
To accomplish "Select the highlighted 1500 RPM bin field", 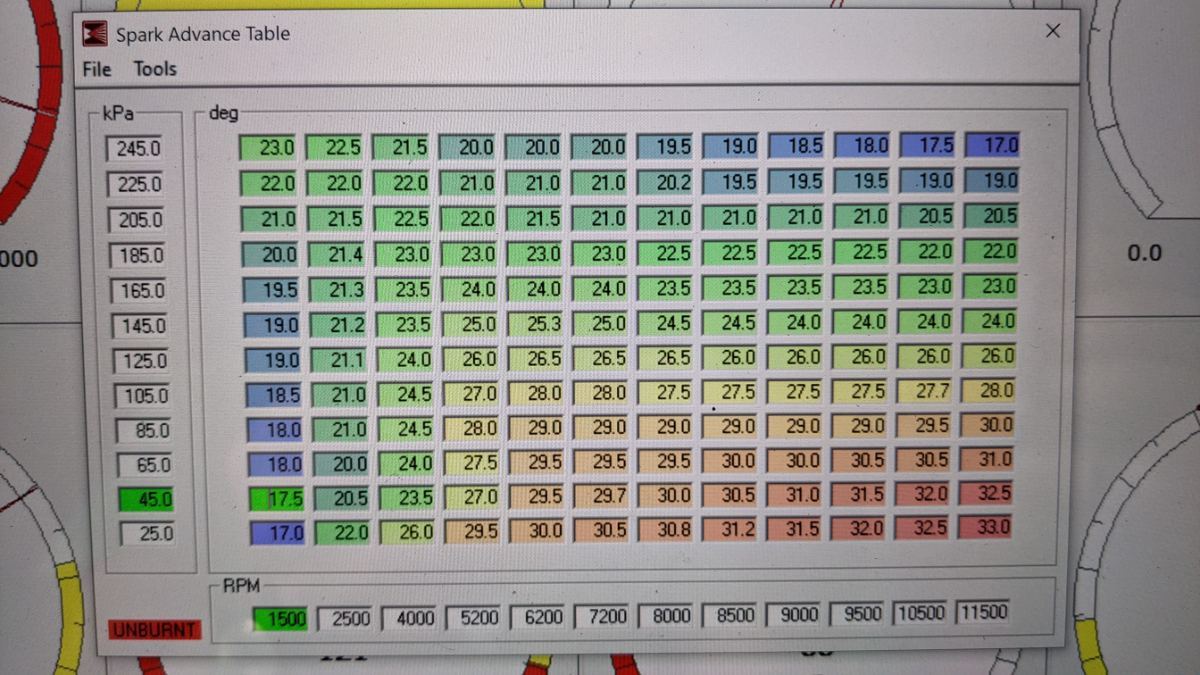I will [x=280, y=618].
